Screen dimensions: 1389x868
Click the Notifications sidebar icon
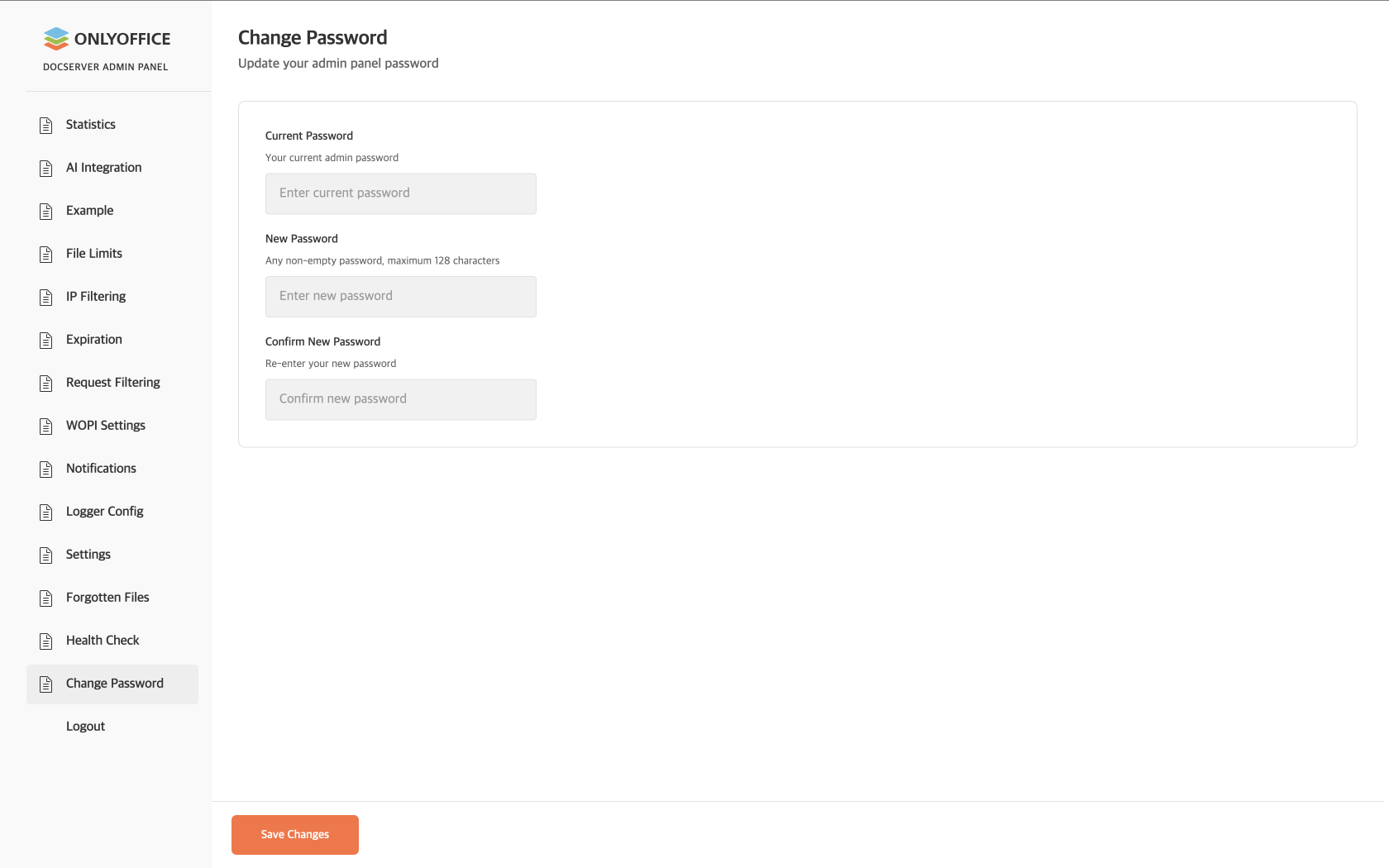pyautogui.click(x=46, y=470)
